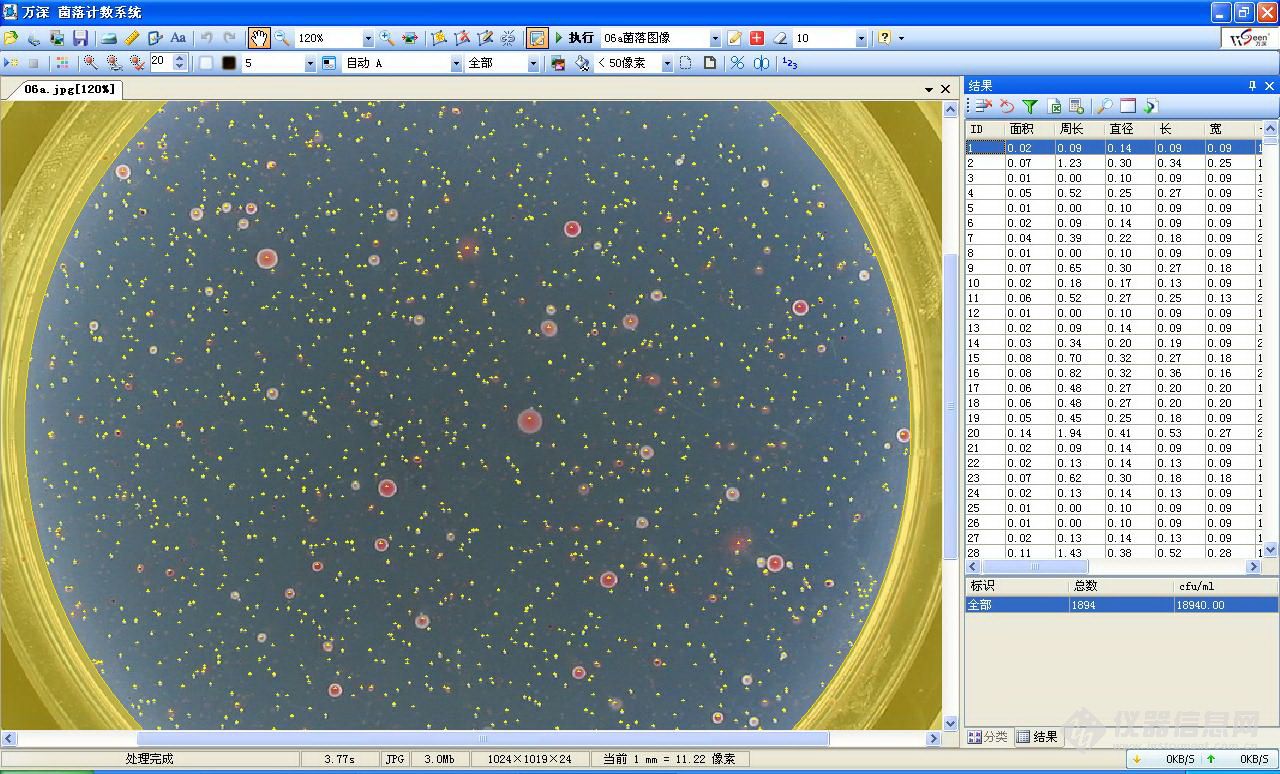Open the < 50像素 size filter dropdown
The height and width of the screenshot is (774, 1280).
[668, 63]
